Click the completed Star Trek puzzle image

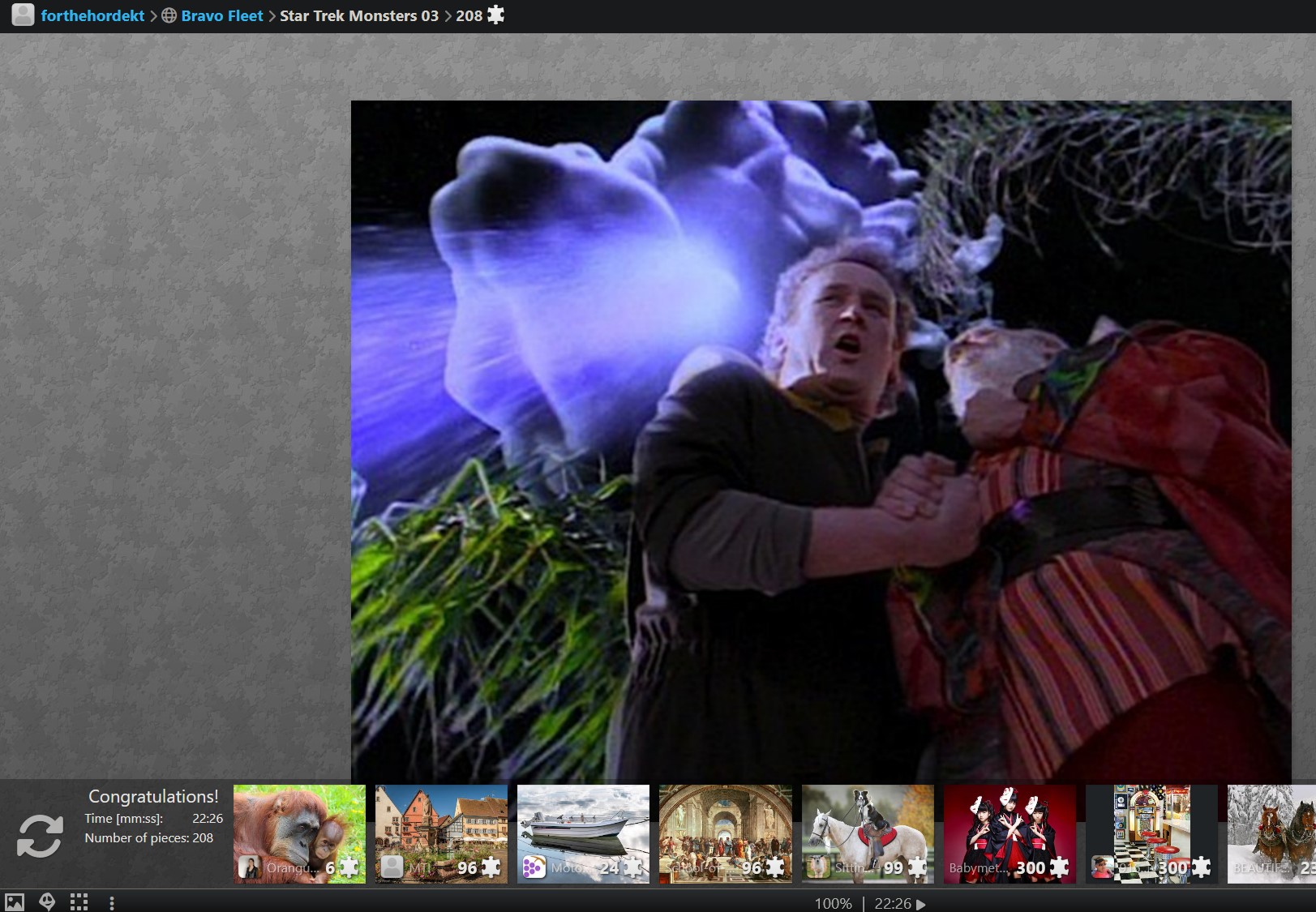(x=821, y=440)
